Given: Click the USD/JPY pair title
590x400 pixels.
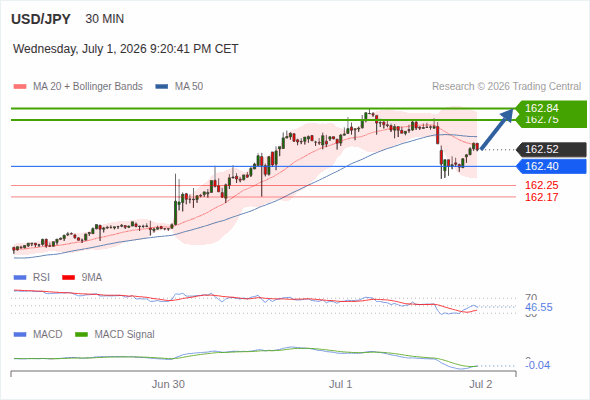Looking at the screenshot, I should pos(41,19).
